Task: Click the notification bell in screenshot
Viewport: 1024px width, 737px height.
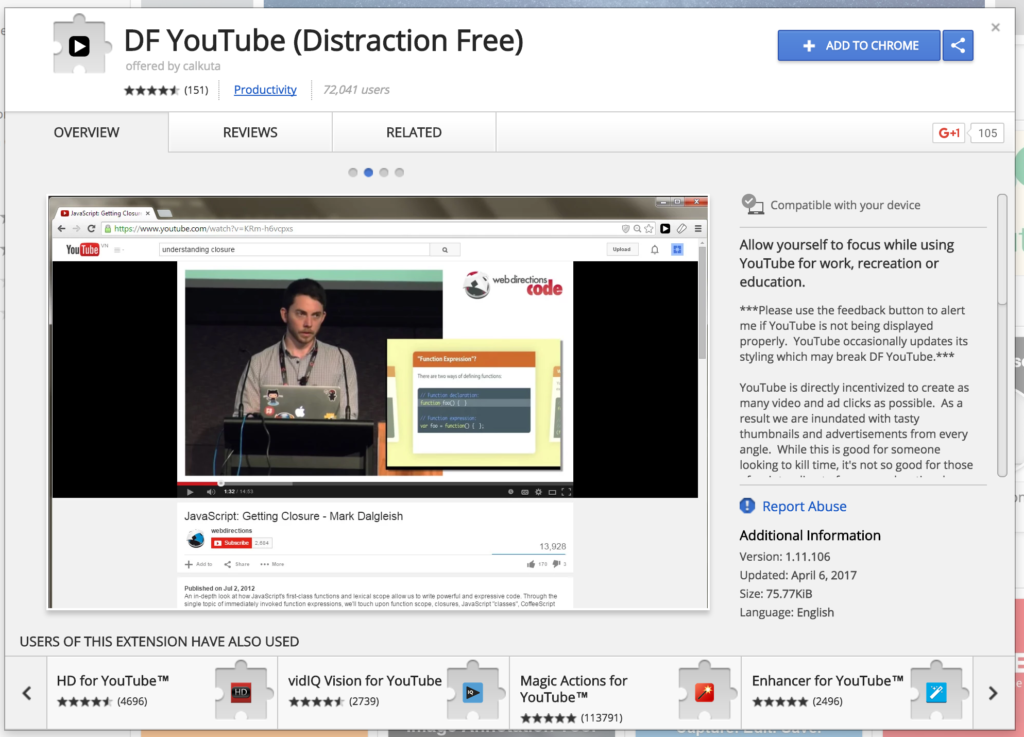Action: pos(654,249)
